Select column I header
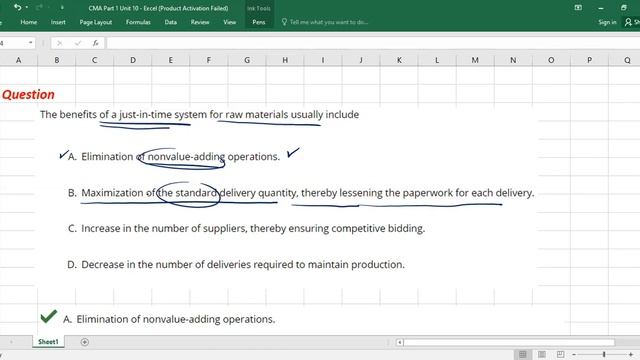The height and width of the screenshot is (360, 640). pos(323,60)
